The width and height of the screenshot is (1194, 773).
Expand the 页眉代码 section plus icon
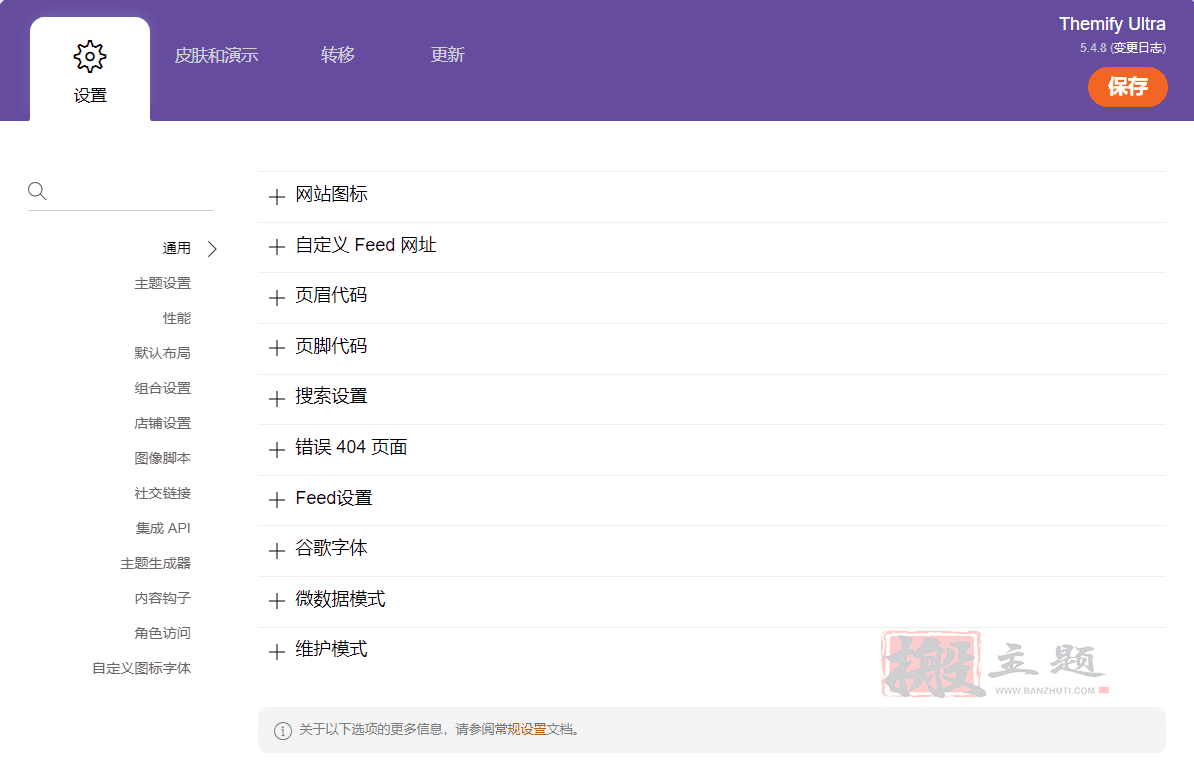click(277, 298)
